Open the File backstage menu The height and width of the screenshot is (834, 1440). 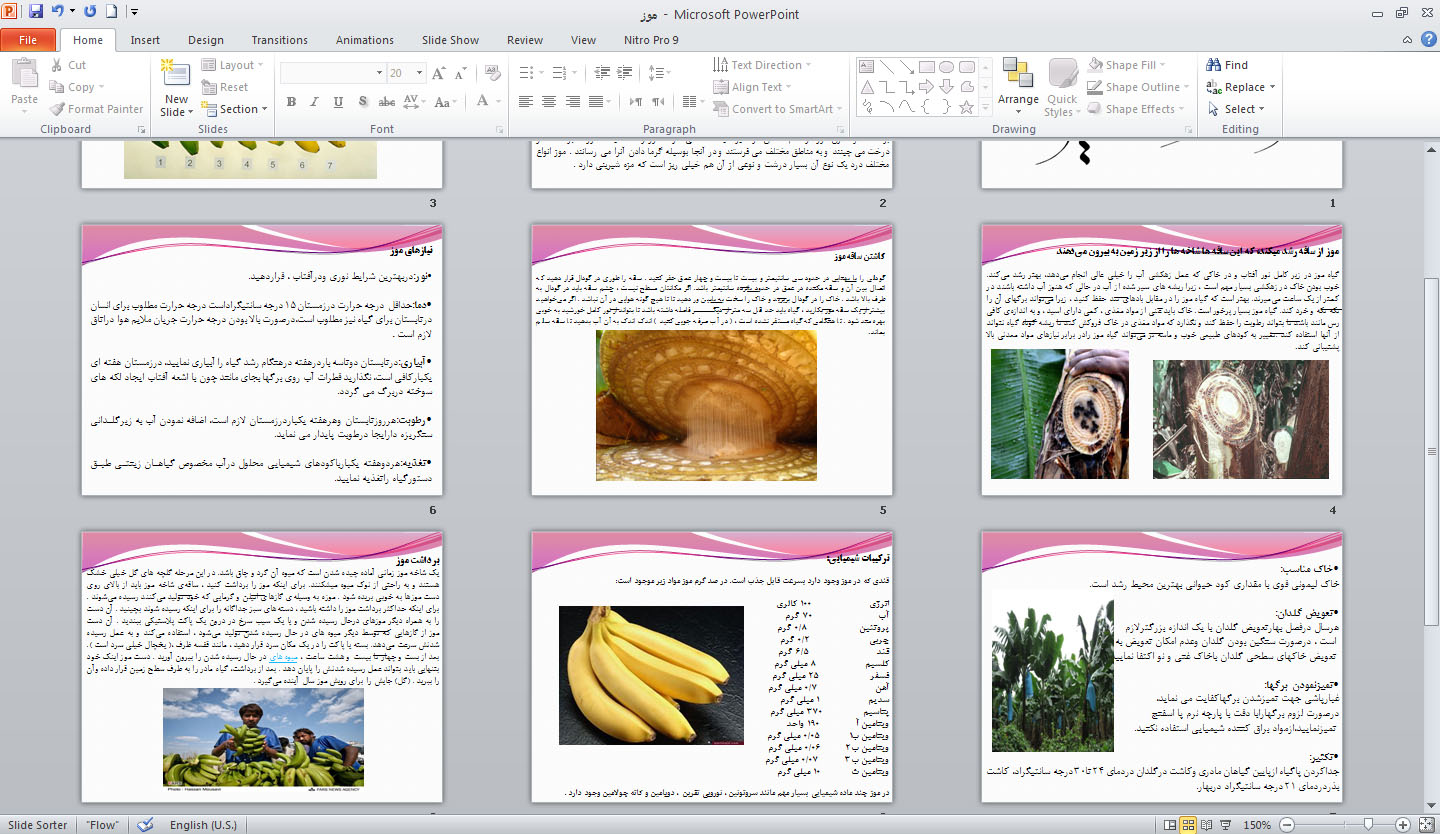pos(28,40)
